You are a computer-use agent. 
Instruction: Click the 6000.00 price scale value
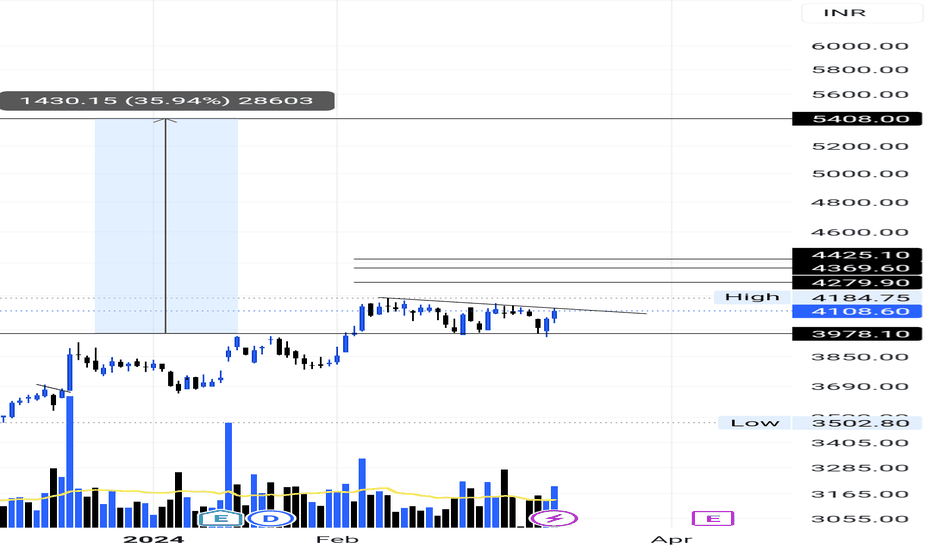tap(859, 46)
